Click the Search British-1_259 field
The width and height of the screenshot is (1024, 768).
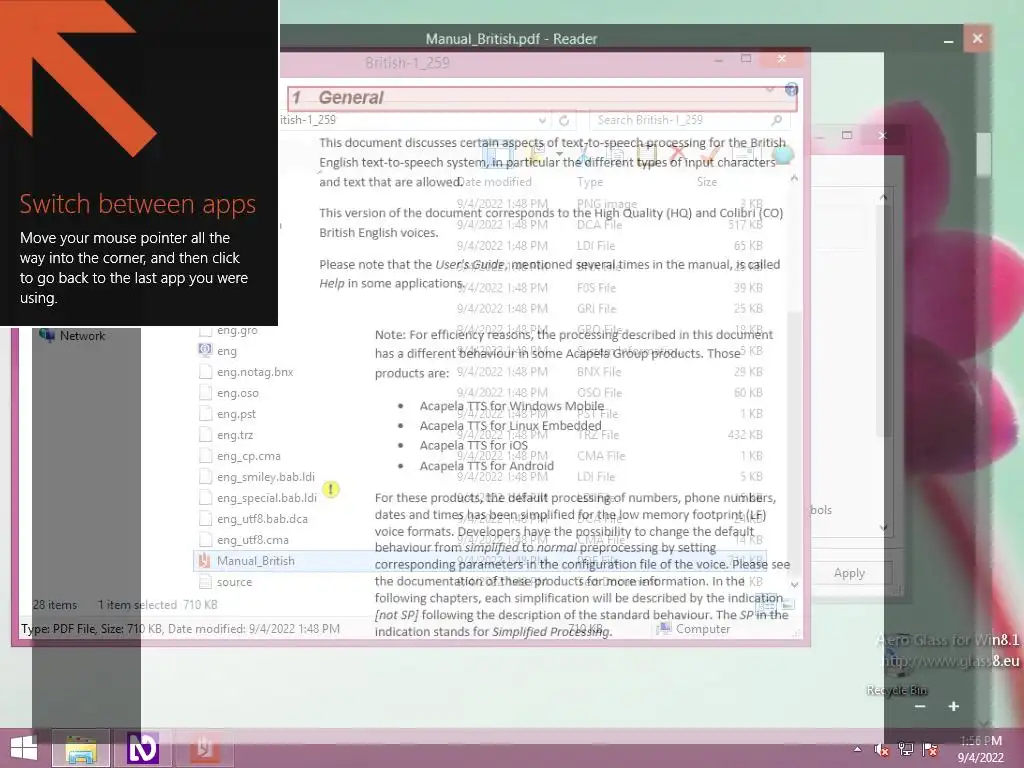[689, 120]
